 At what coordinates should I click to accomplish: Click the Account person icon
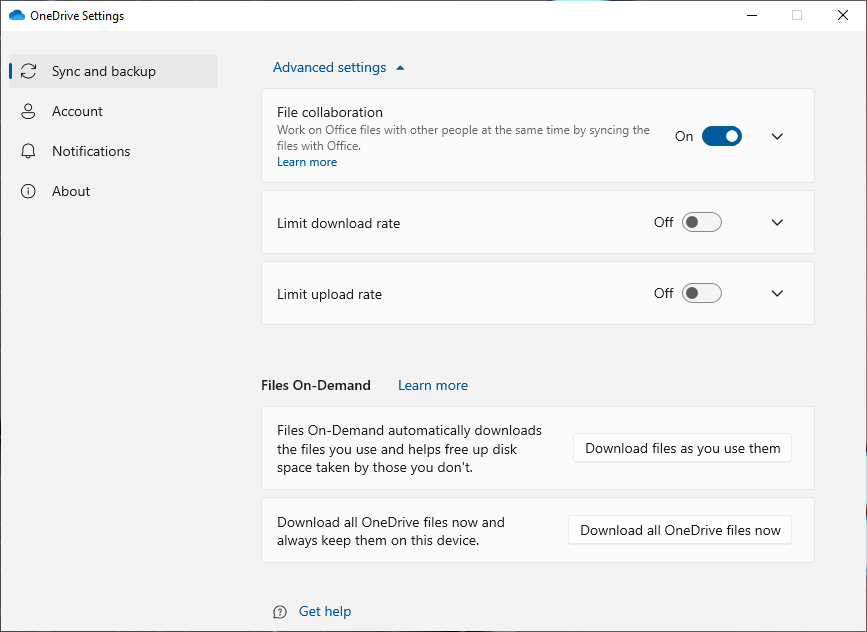[29, 111]
